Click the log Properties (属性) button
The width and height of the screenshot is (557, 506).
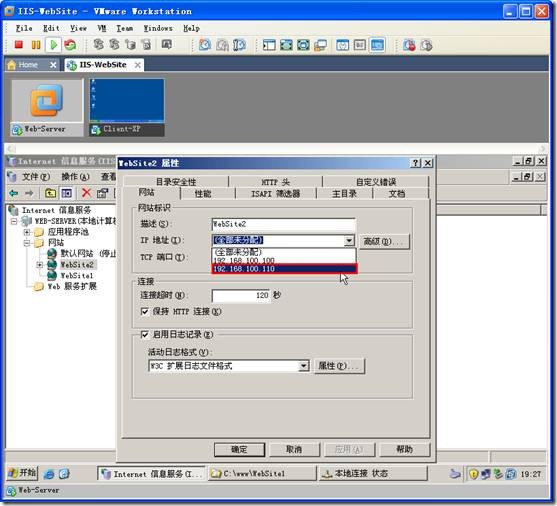pos(339,366)
